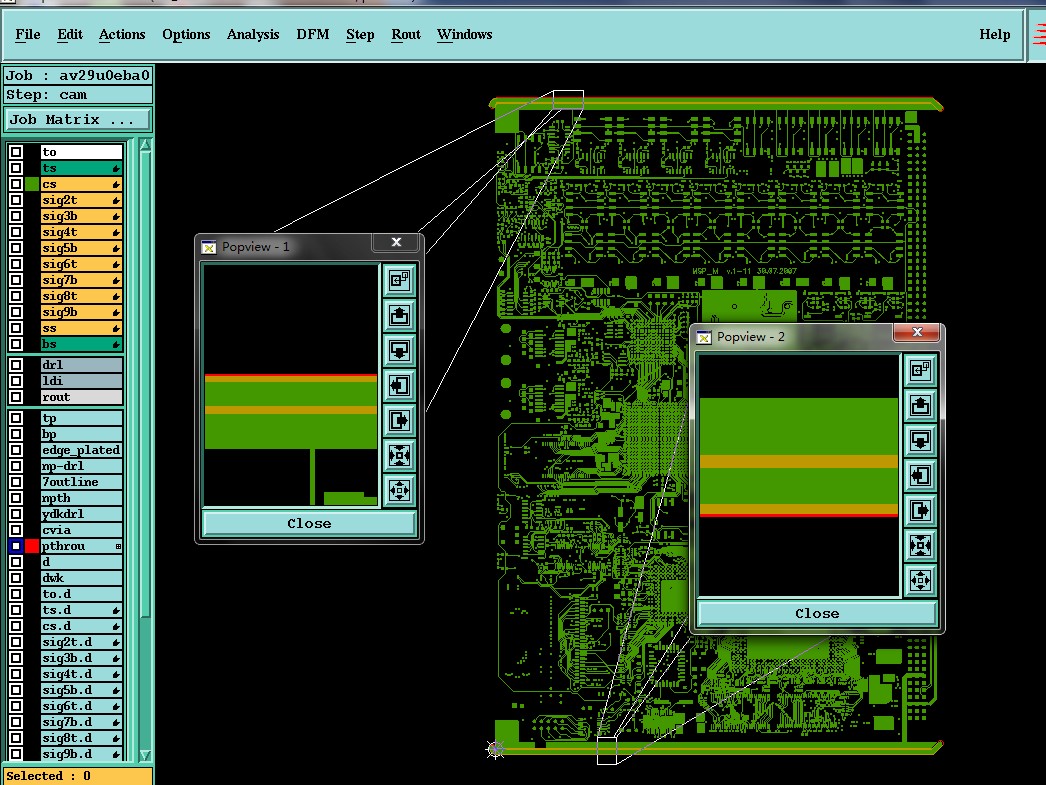Click the small arrow marker on sig4t.d row
Screen dimensions: 1046x785
point(116,674)
